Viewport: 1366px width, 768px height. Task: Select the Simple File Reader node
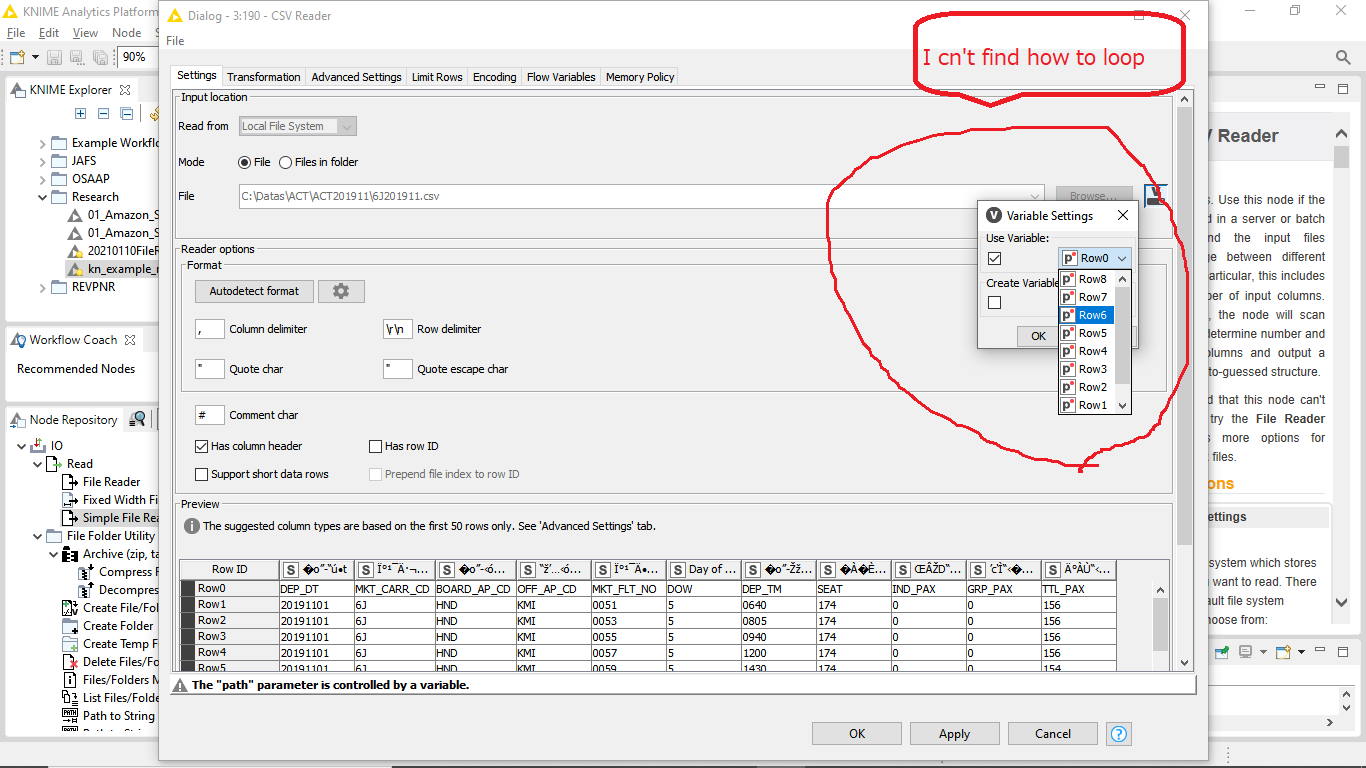point(110,517)
